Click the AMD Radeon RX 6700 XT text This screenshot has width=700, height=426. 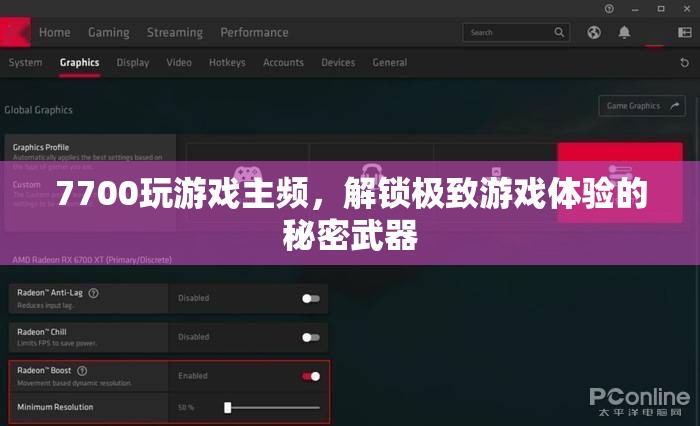pyautogui.click(x=92, y=260)
